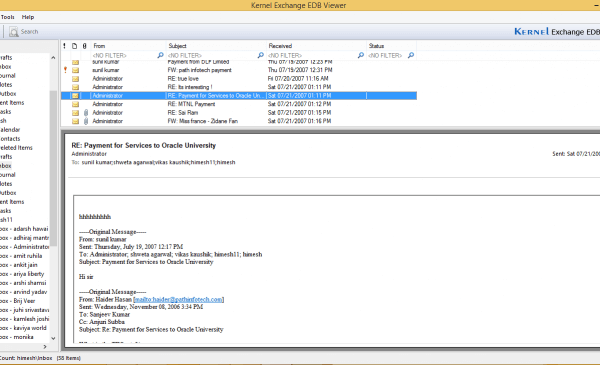Select Contacts folder in tree
The height and width of the screenshot is (365, 600).
pos(10,139)
